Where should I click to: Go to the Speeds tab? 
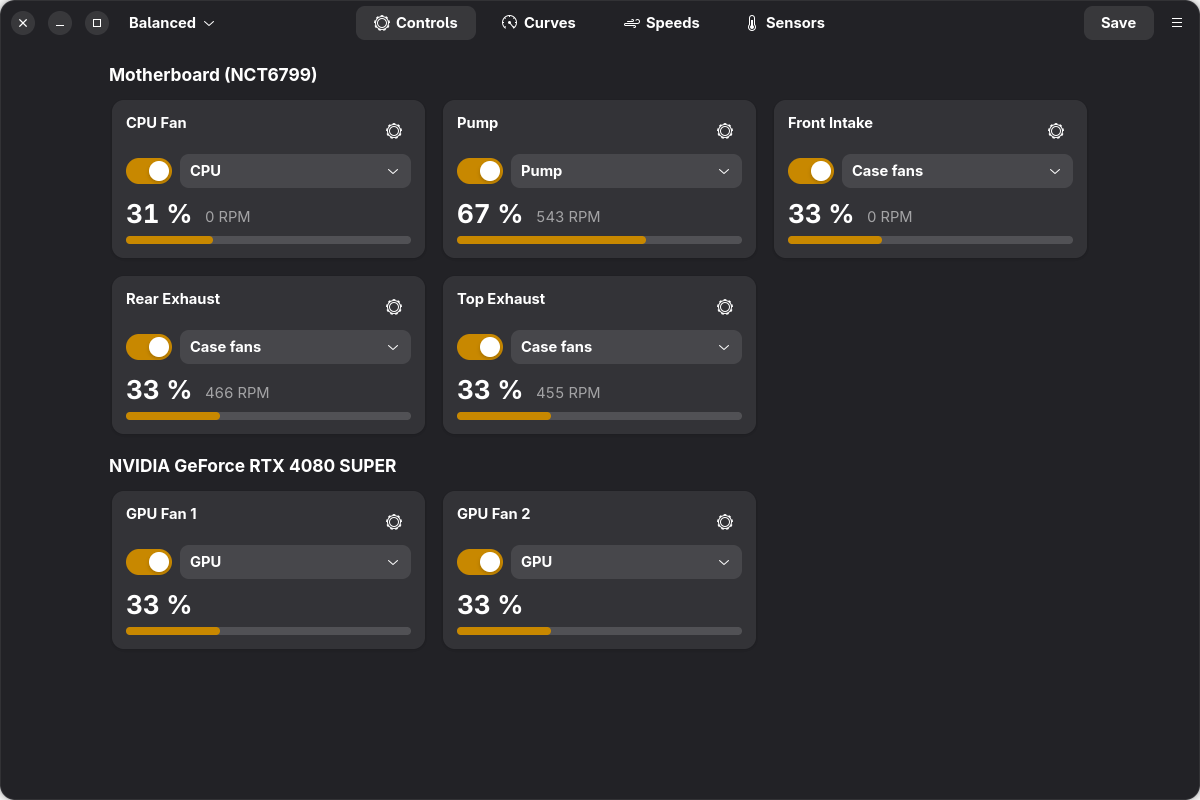(661, 23)
